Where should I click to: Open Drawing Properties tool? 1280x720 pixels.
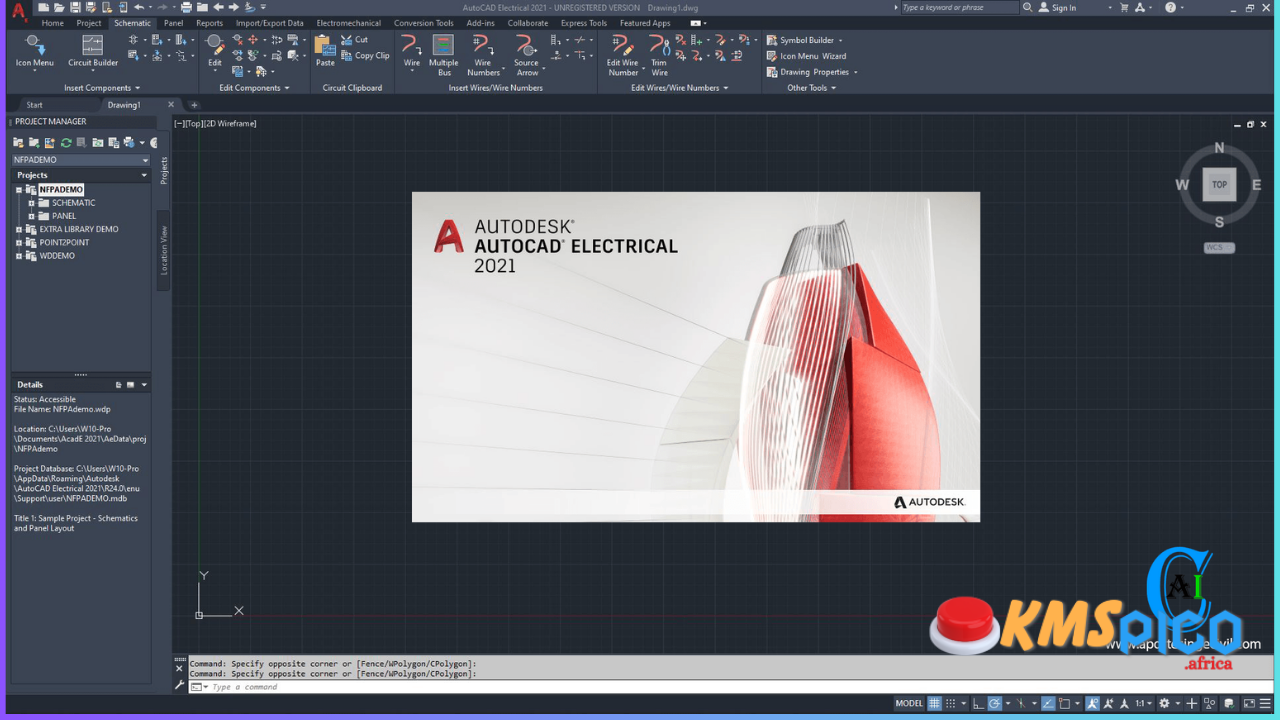coord(808,72)
